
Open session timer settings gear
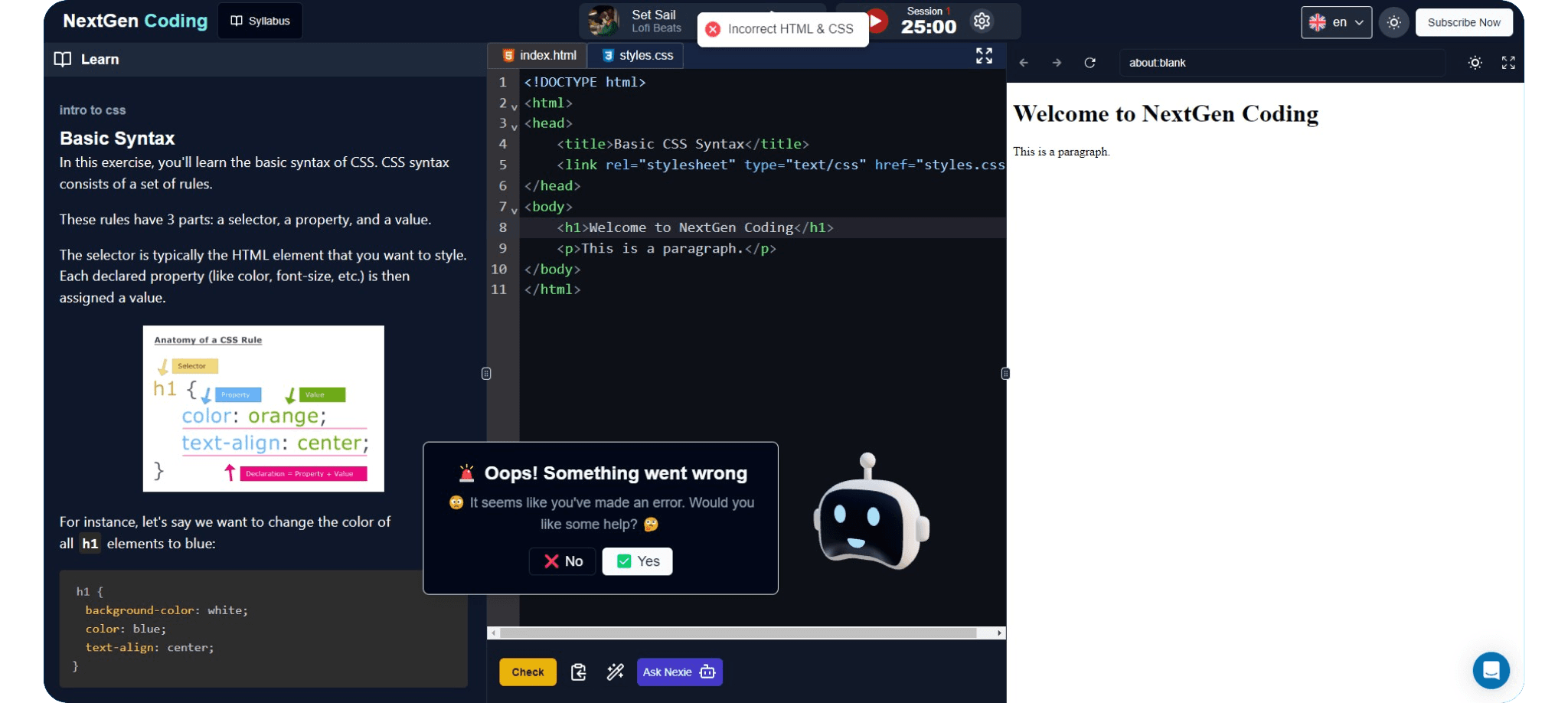pos(982,21)
